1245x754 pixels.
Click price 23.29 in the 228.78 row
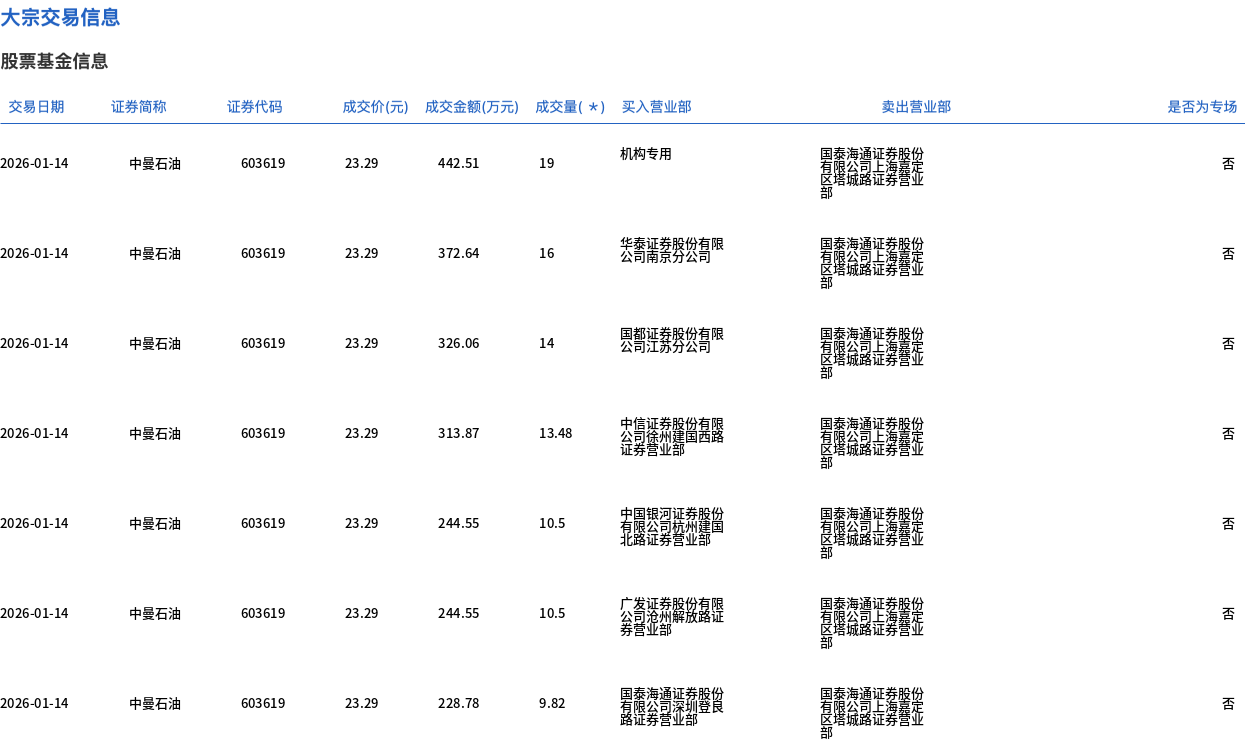point(362,703)
